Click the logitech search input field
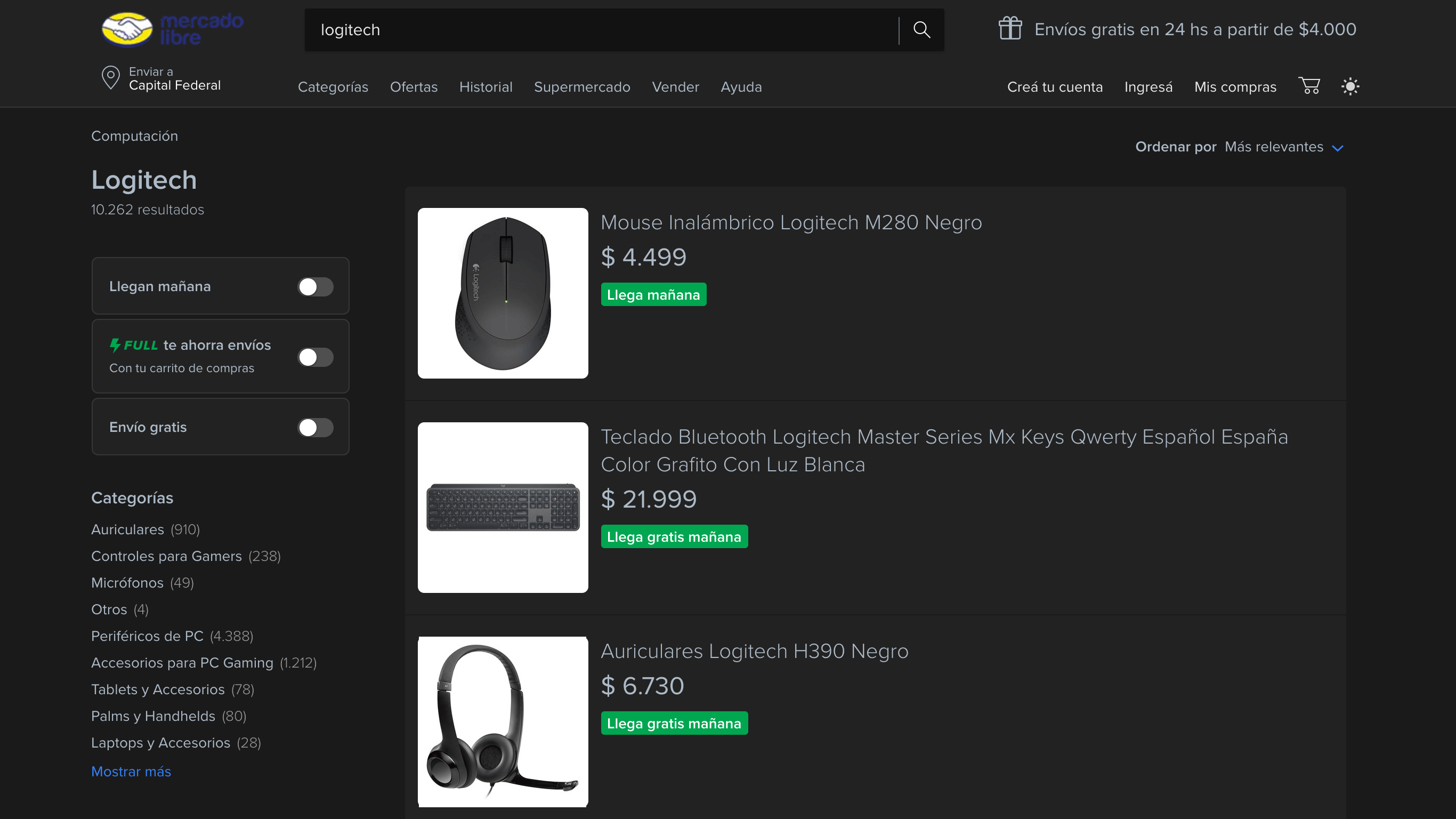 tap(601, 29)
